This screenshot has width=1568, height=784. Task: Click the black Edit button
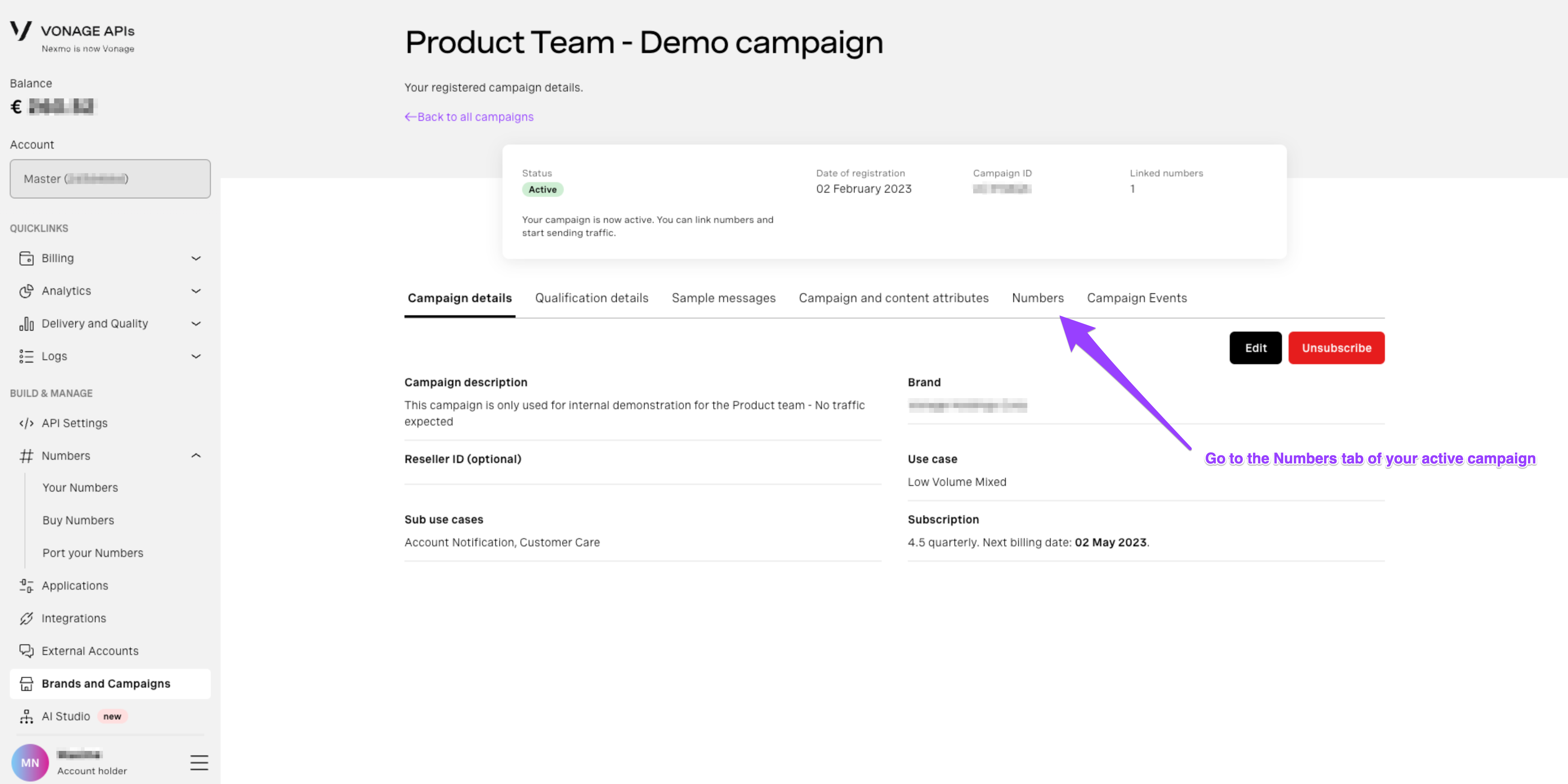click(x=1255, y=348)
